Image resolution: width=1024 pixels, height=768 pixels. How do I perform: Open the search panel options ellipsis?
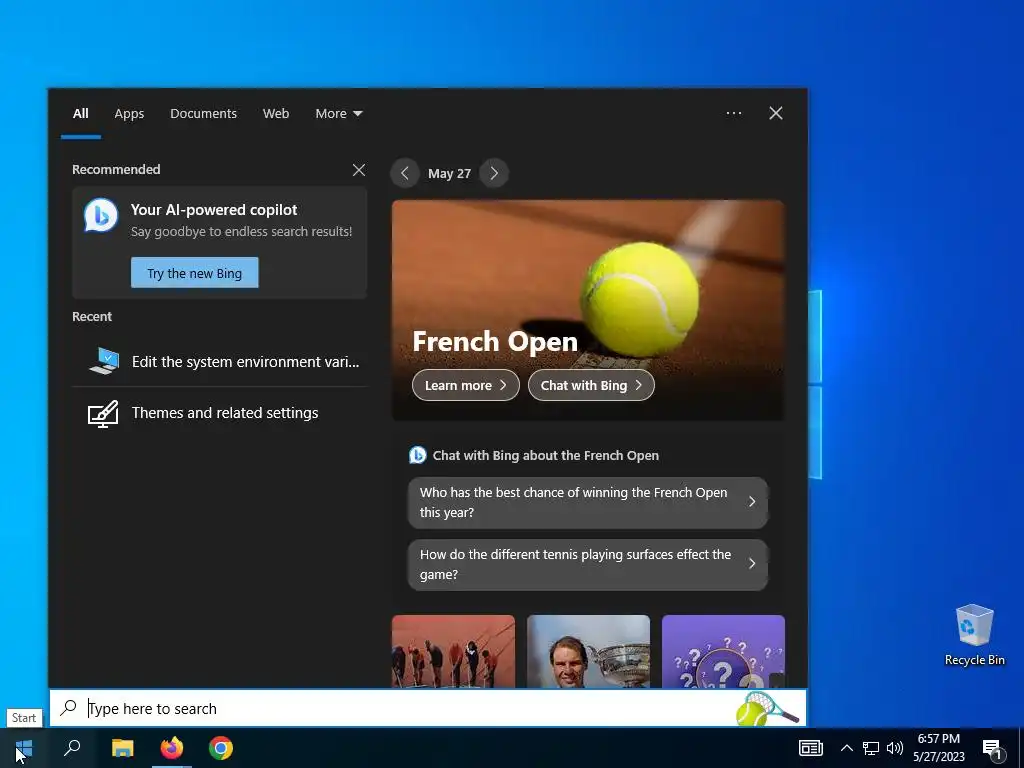(x=734, y=113)
